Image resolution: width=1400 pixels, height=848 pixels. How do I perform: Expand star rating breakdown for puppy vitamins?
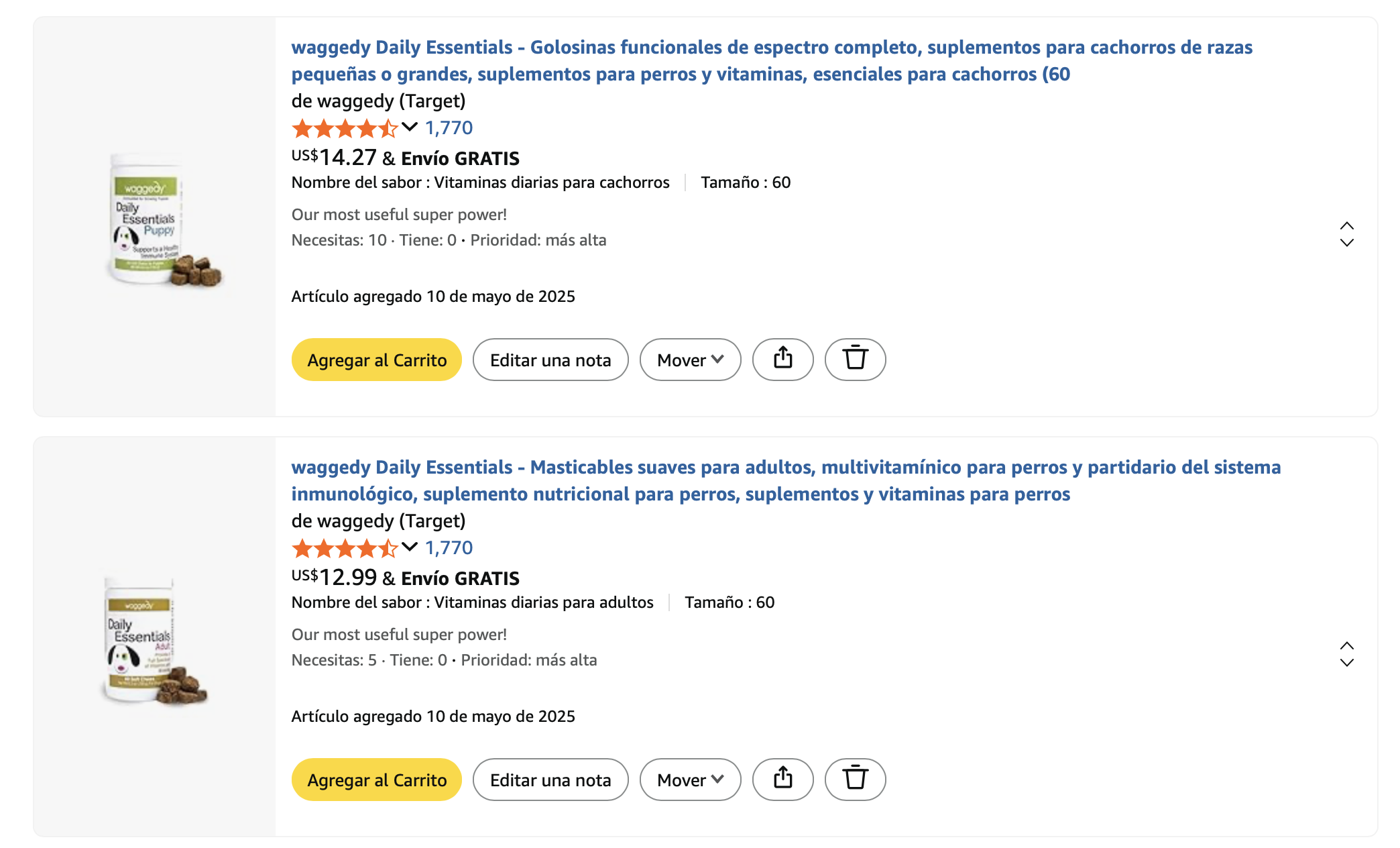409,127
